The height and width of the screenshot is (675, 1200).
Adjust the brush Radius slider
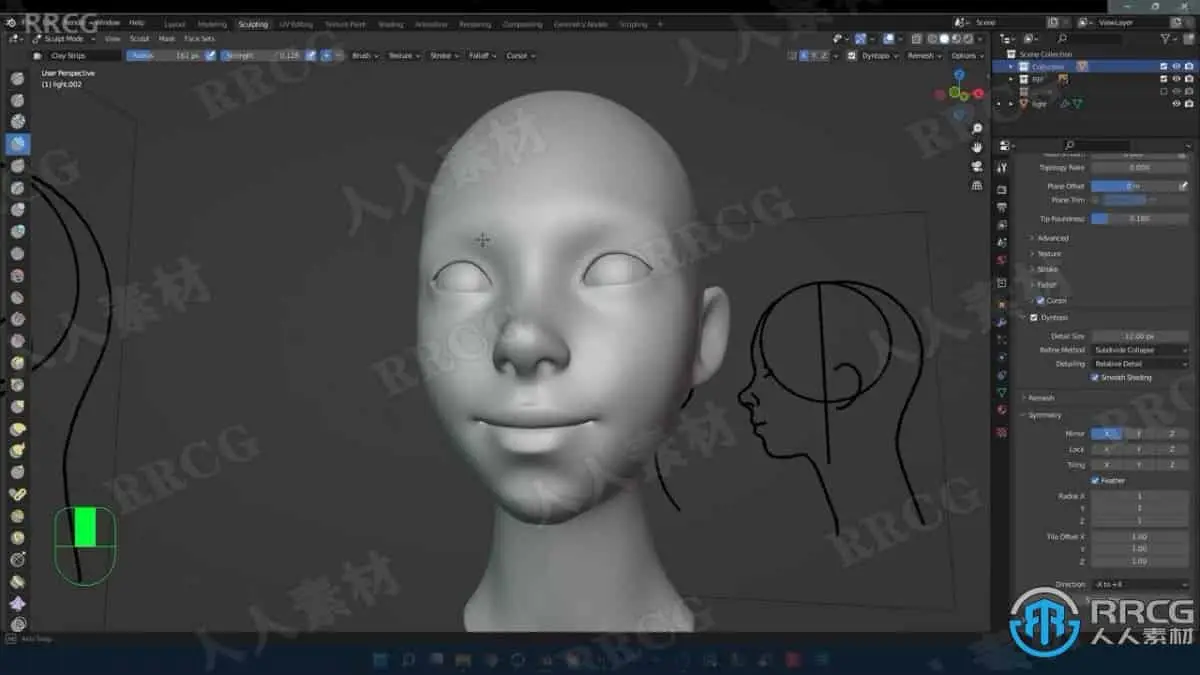tap(164, 56)
